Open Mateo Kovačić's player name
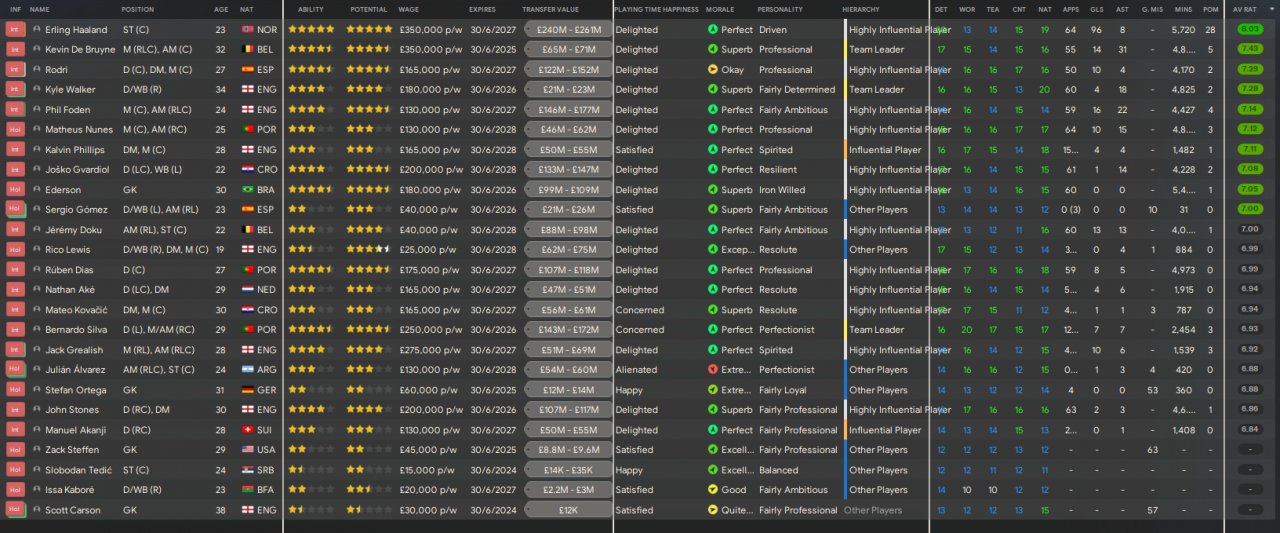Screen dimensions: 1280x533 point(77,310)
